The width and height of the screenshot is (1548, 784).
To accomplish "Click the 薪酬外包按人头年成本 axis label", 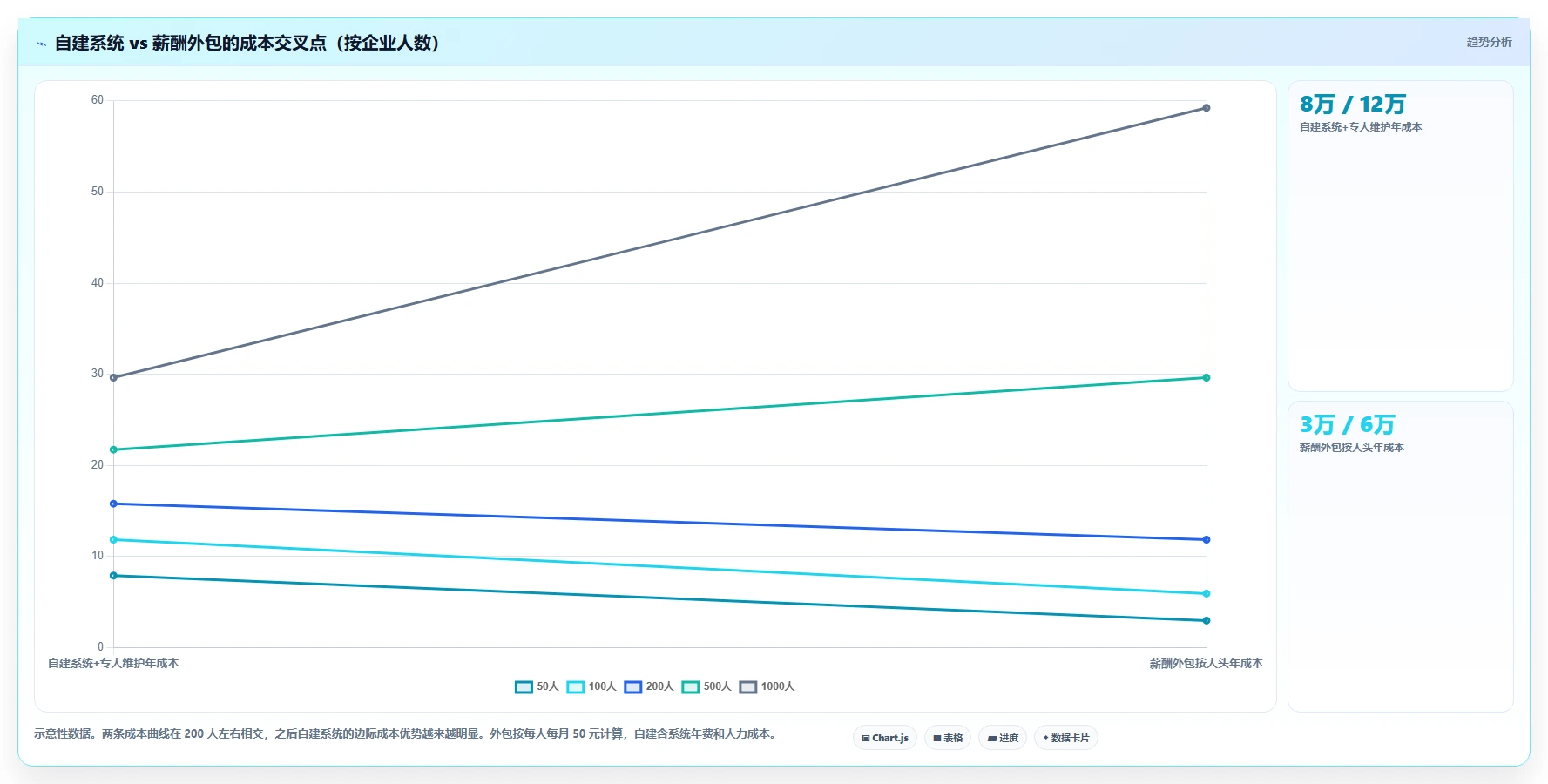I will pyautogui.click(x=1207, y=664).
